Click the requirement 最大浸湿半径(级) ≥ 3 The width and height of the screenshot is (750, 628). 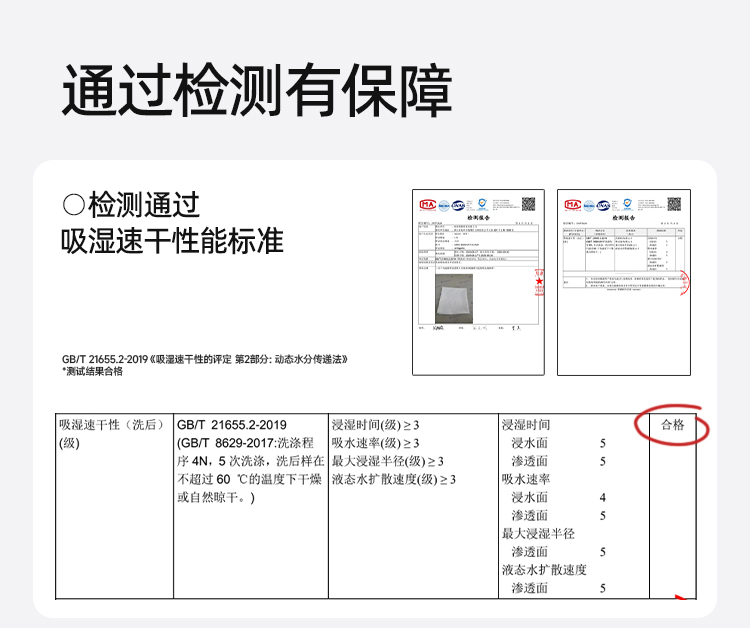click(387, 461)
